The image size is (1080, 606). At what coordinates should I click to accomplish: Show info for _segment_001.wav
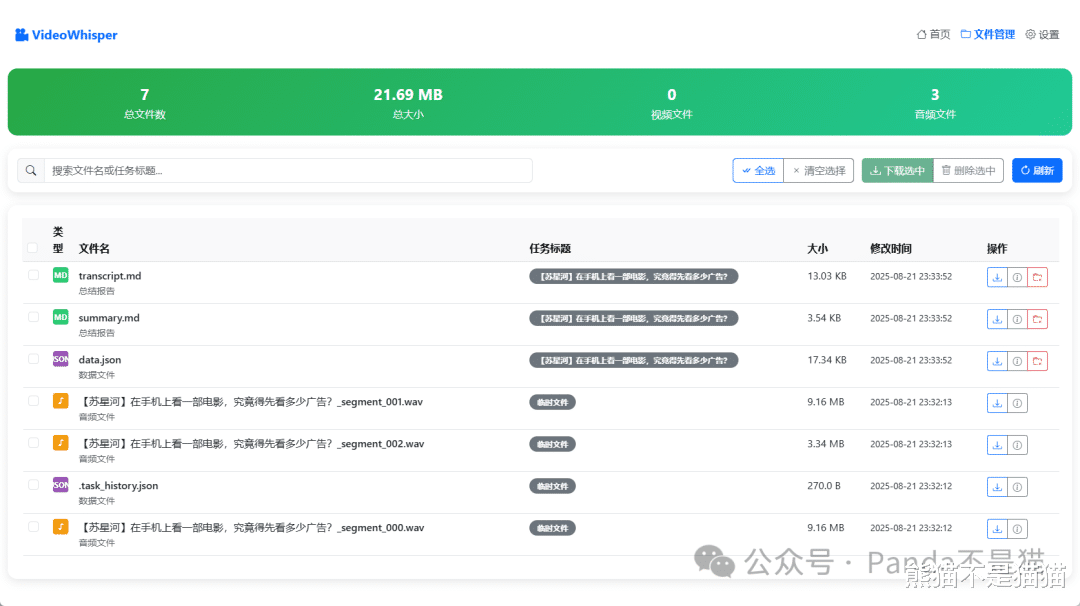1017,404
